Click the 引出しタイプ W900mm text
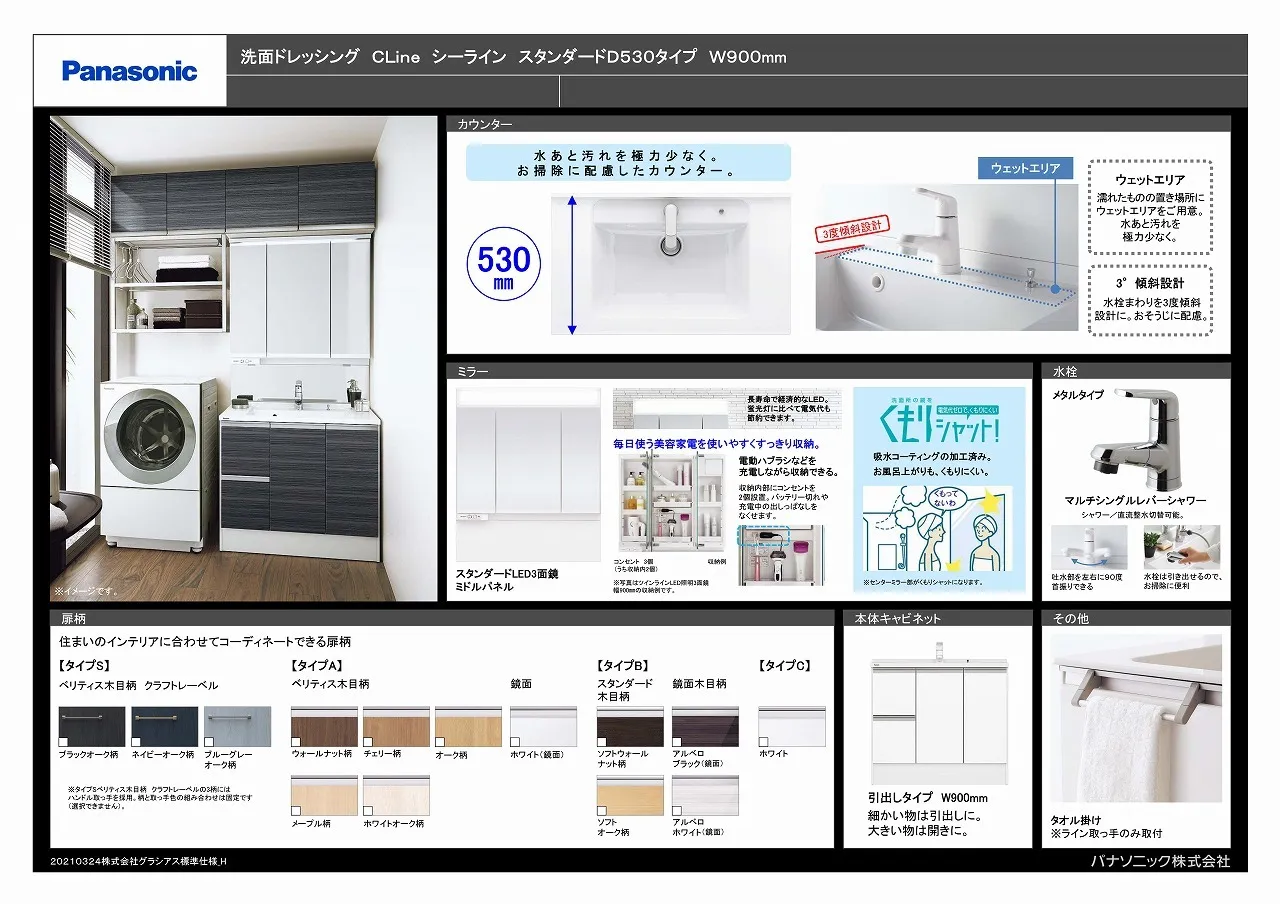This screenshot has width=1280, height=904. [x=928, y=798]
